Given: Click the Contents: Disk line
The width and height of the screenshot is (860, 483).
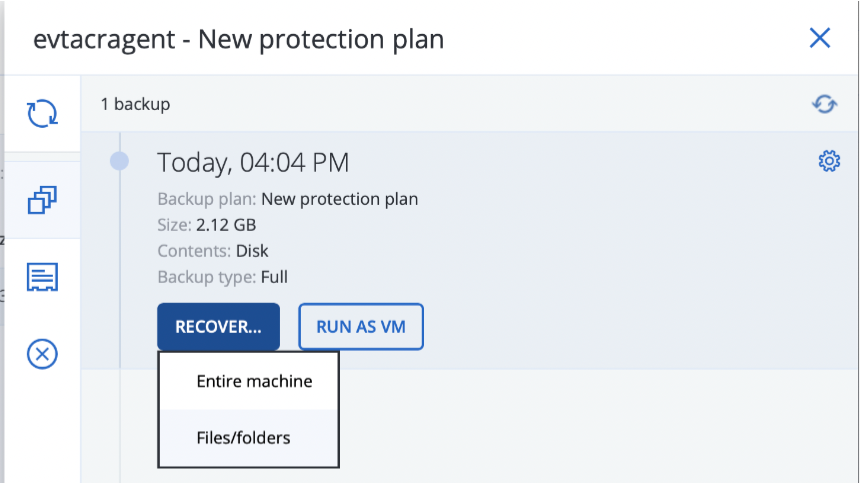Looking at the screenshot, I should 213,251.
